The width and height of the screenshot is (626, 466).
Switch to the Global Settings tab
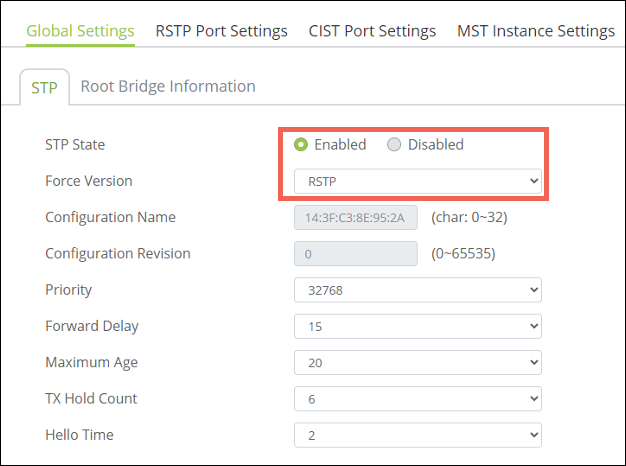click(x=80, y=31)
